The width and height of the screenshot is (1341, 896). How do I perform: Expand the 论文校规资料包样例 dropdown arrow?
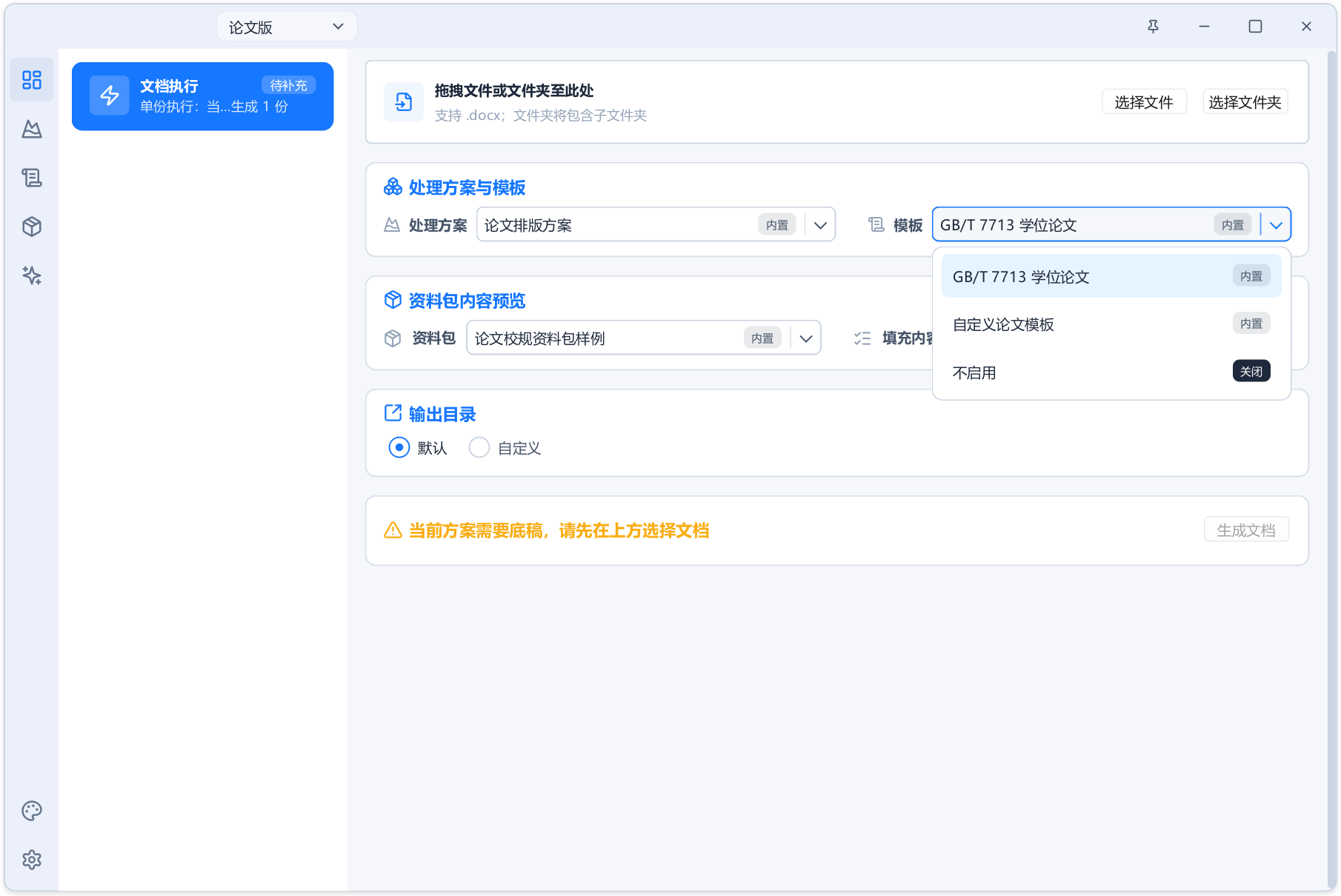click(806, 338)
